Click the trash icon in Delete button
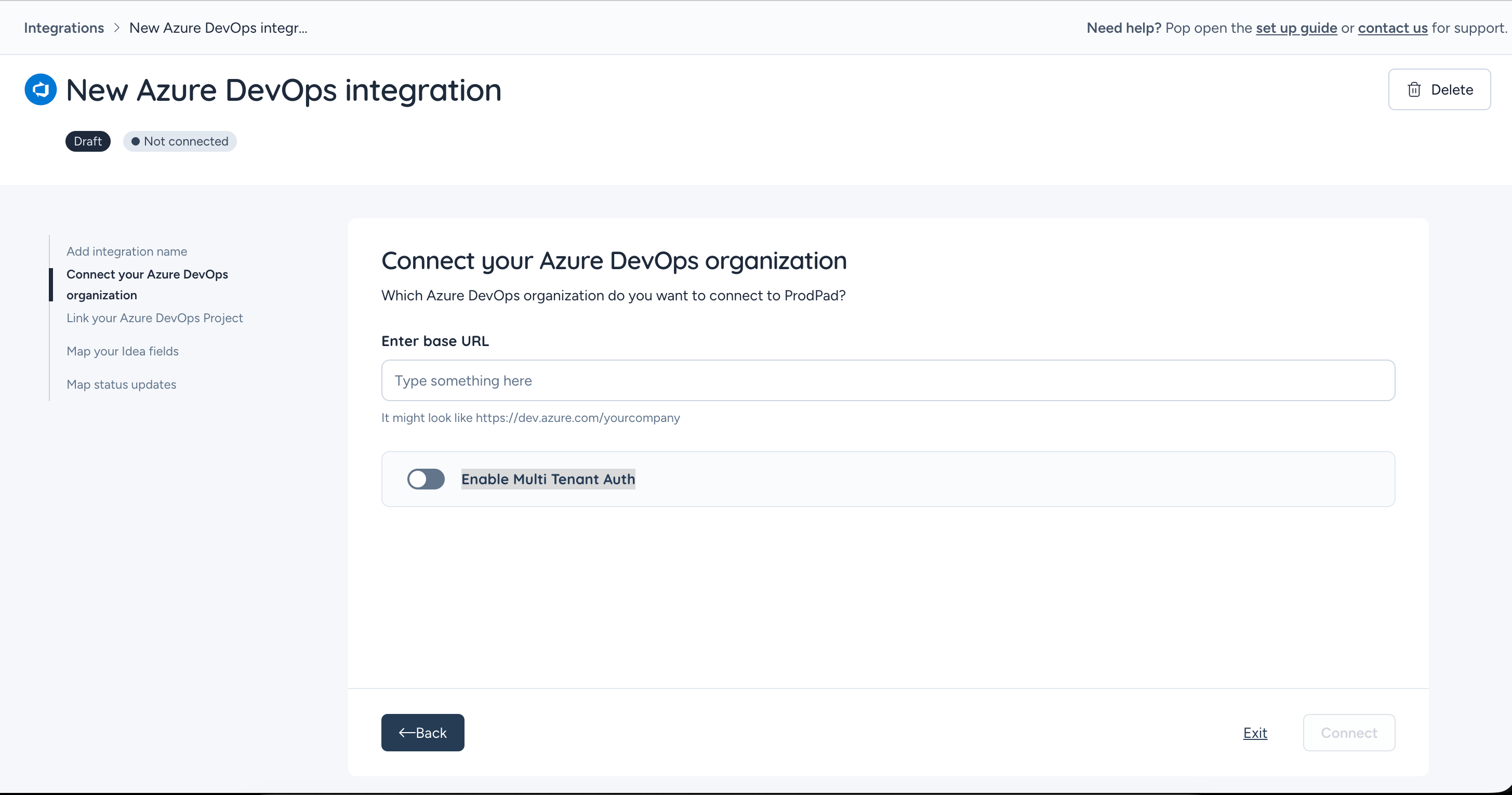The image size is (1512, 795). click(1414, 89)
